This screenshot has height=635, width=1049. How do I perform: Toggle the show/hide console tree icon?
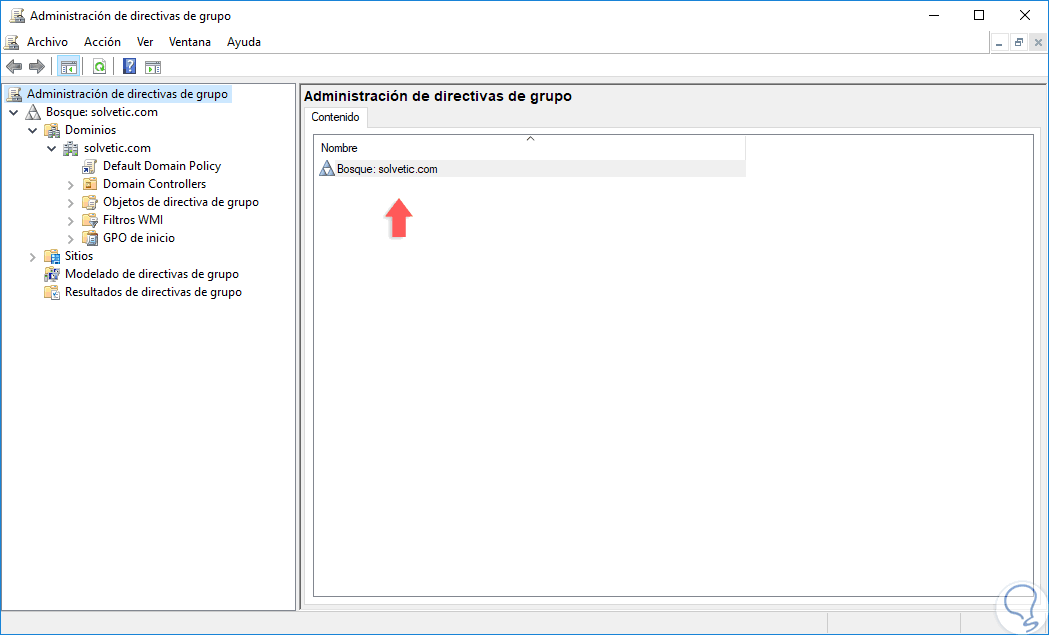(x=68, y=67)
